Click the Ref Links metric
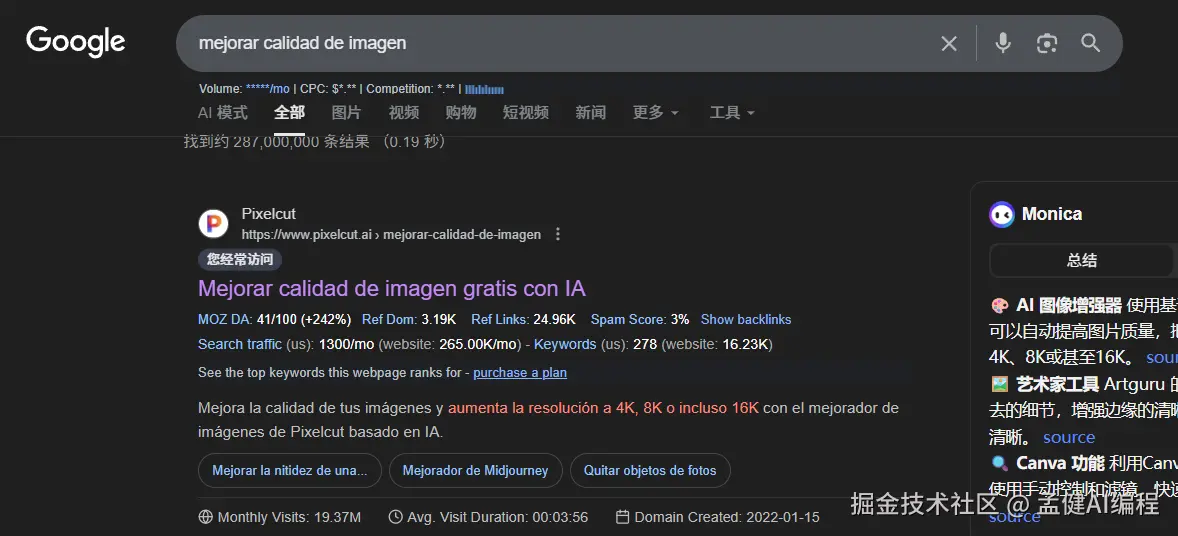The image size is (1178, 536). (x=523, y=319)
